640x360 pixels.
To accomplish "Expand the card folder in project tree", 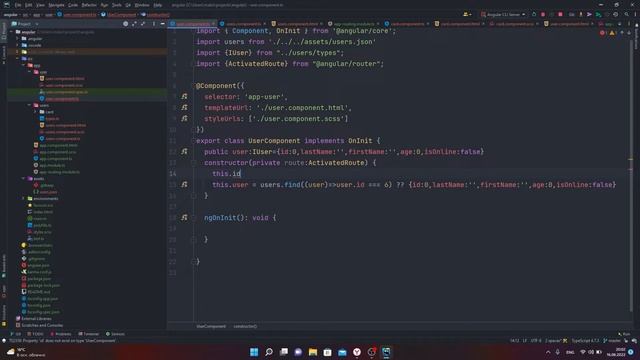I will tap(35, 112).
